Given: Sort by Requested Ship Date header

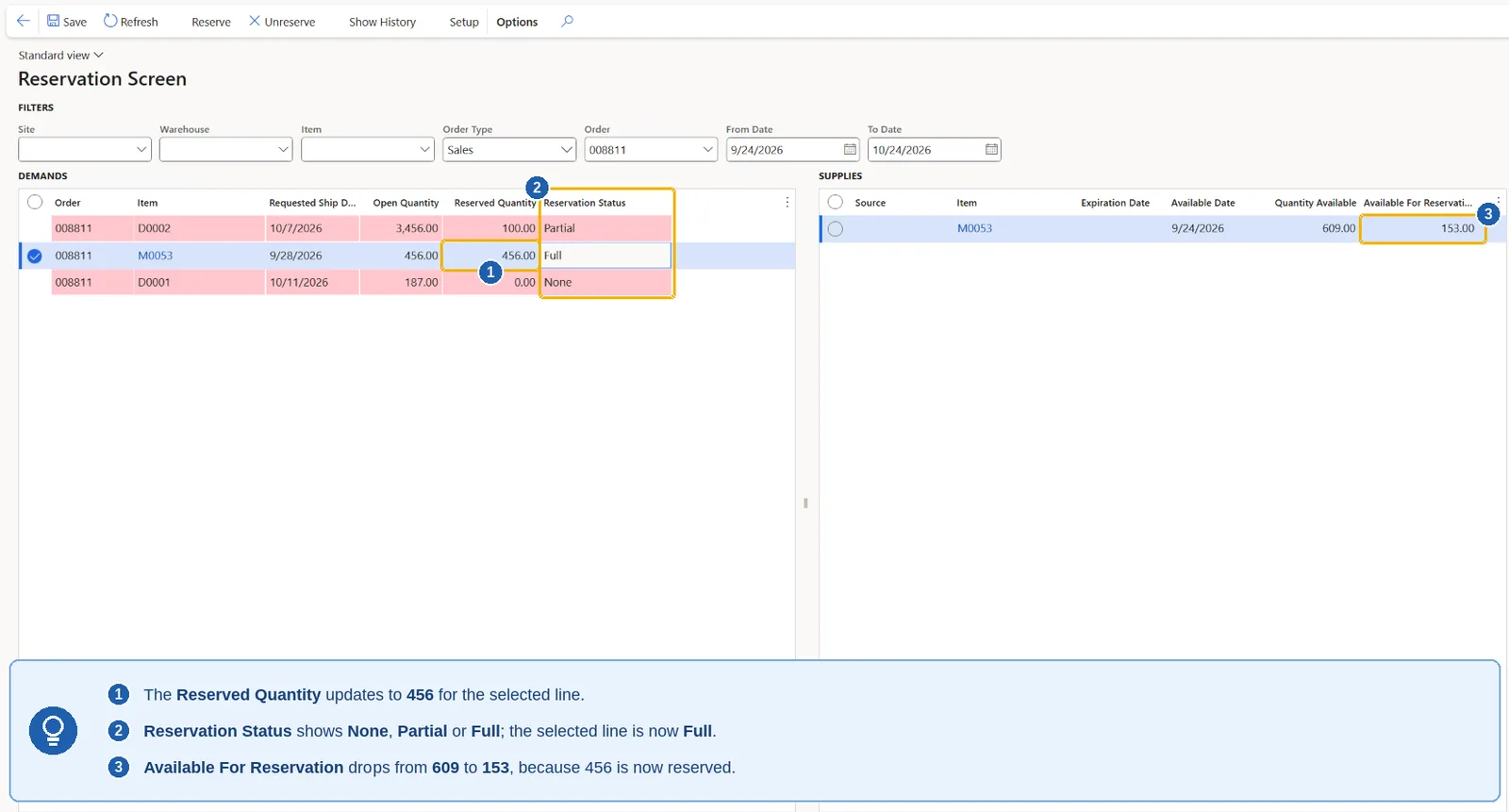Looking at the screenshot, I should [312, 203].
